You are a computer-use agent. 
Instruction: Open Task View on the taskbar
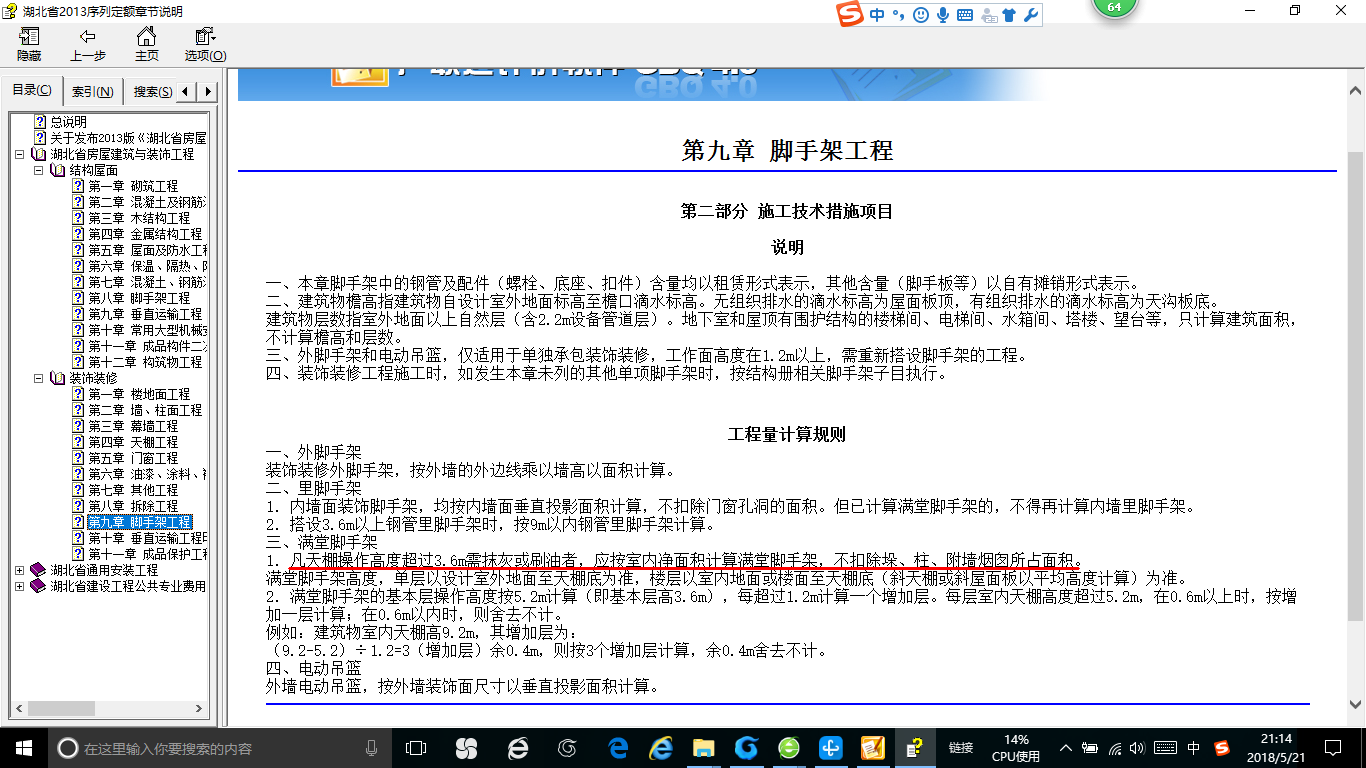point(415,748)
